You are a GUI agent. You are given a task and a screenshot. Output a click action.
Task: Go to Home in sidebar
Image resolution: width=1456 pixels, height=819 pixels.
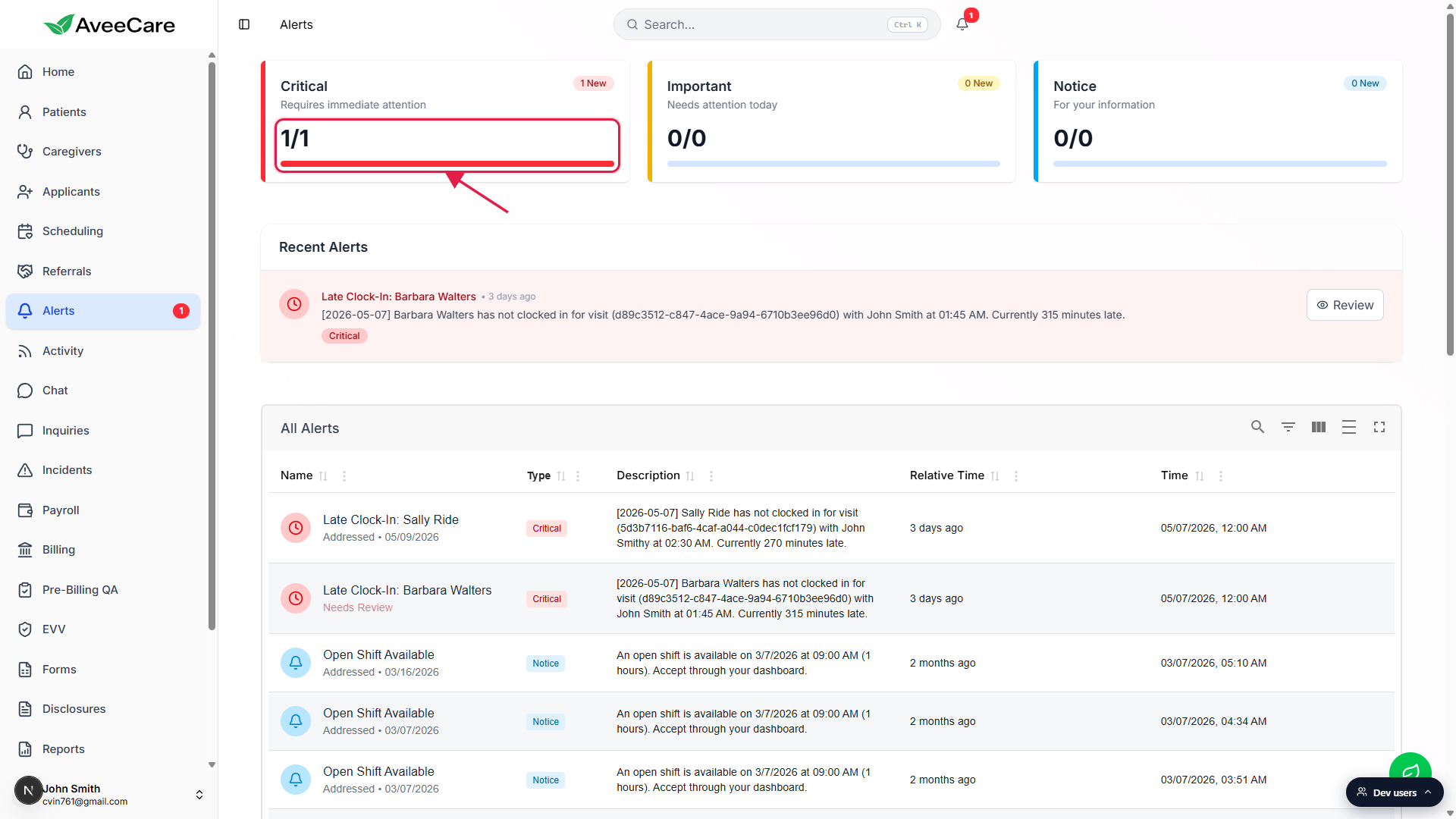point(103,72)
